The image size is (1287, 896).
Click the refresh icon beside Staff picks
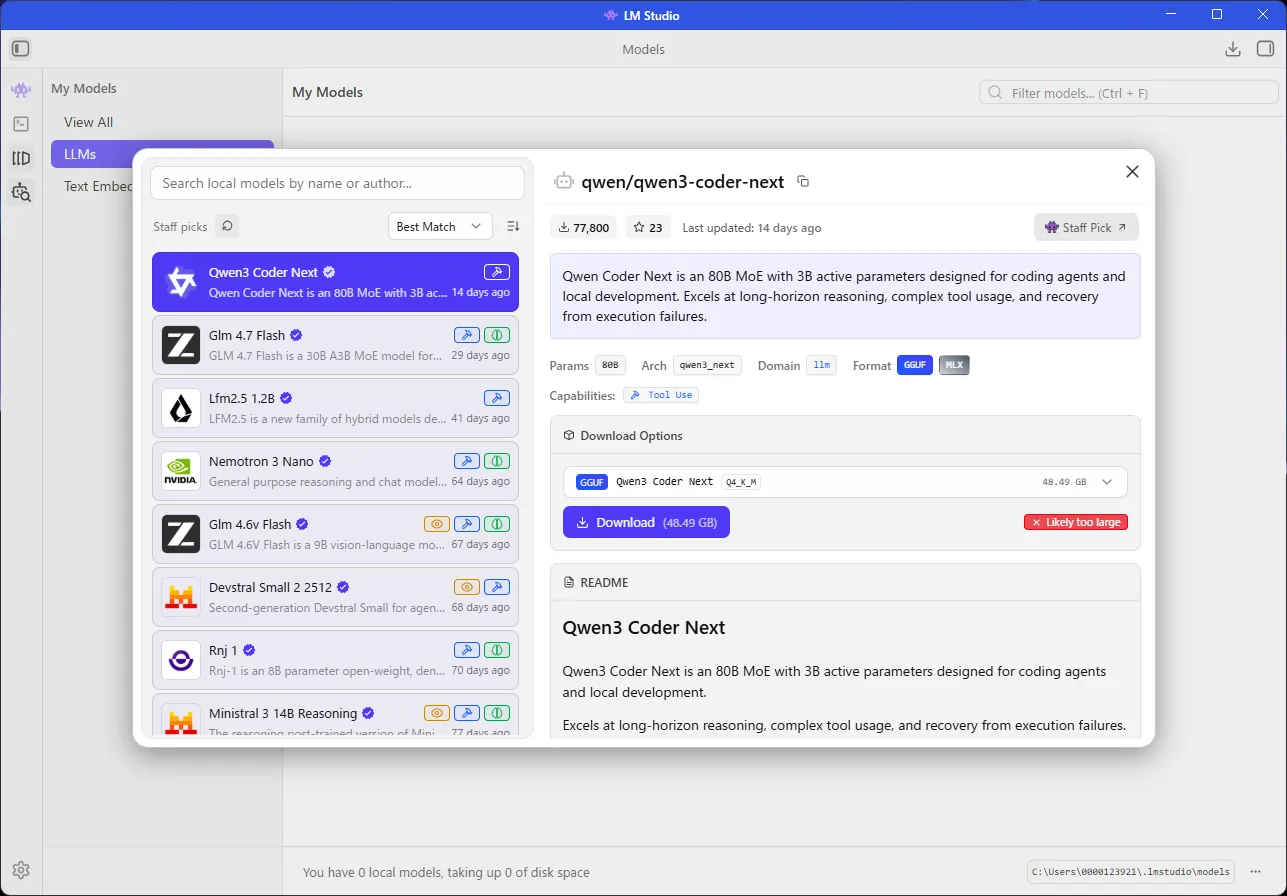tap(227, 227)
